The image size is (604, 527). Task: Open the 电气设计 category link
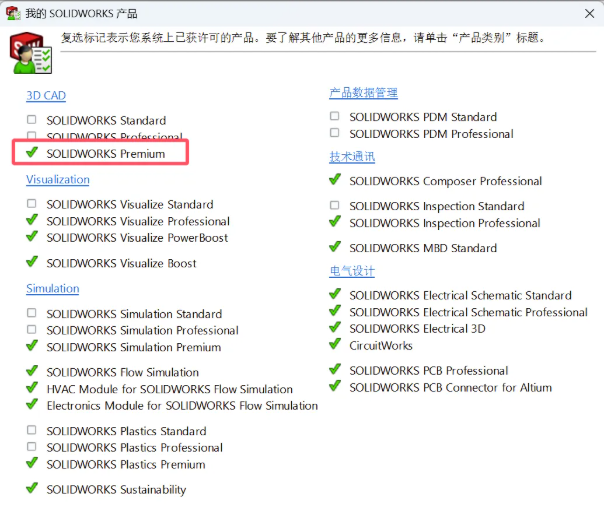[x=352, y=271]
